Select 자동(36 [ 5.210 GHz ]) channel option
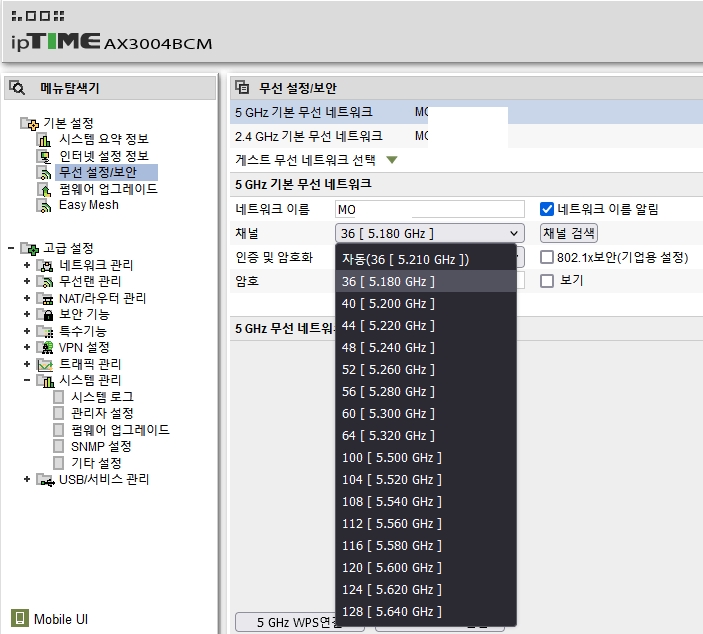 pyautogui.click(x=426, y=259)
